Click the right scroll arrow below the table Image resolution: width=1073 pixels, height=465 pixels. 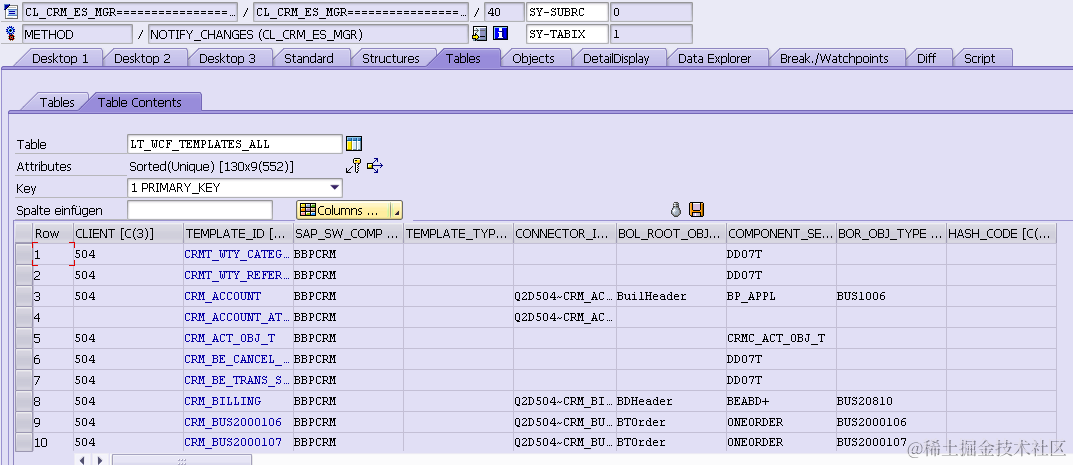click(100, 461)
